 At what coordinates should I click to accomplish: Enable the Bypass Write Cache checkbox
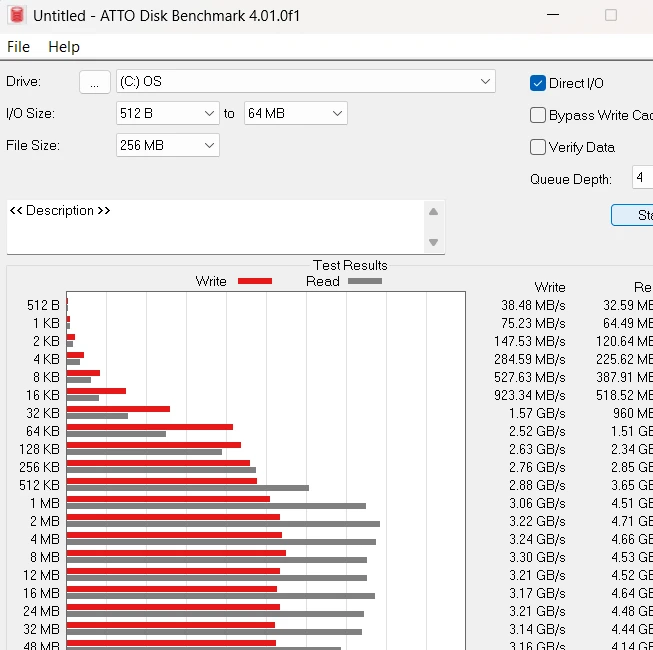click(538, 115)
